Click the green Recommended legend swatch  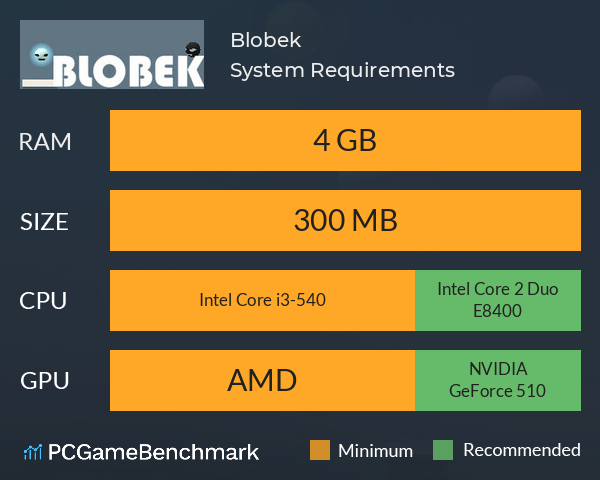[443, 450]
